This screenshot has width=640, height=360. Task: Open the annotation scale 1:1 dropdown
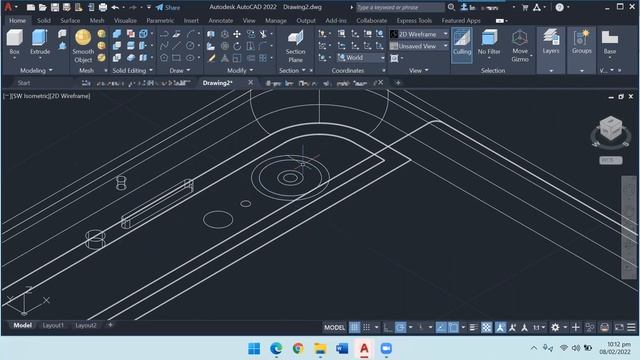point(539,327)
